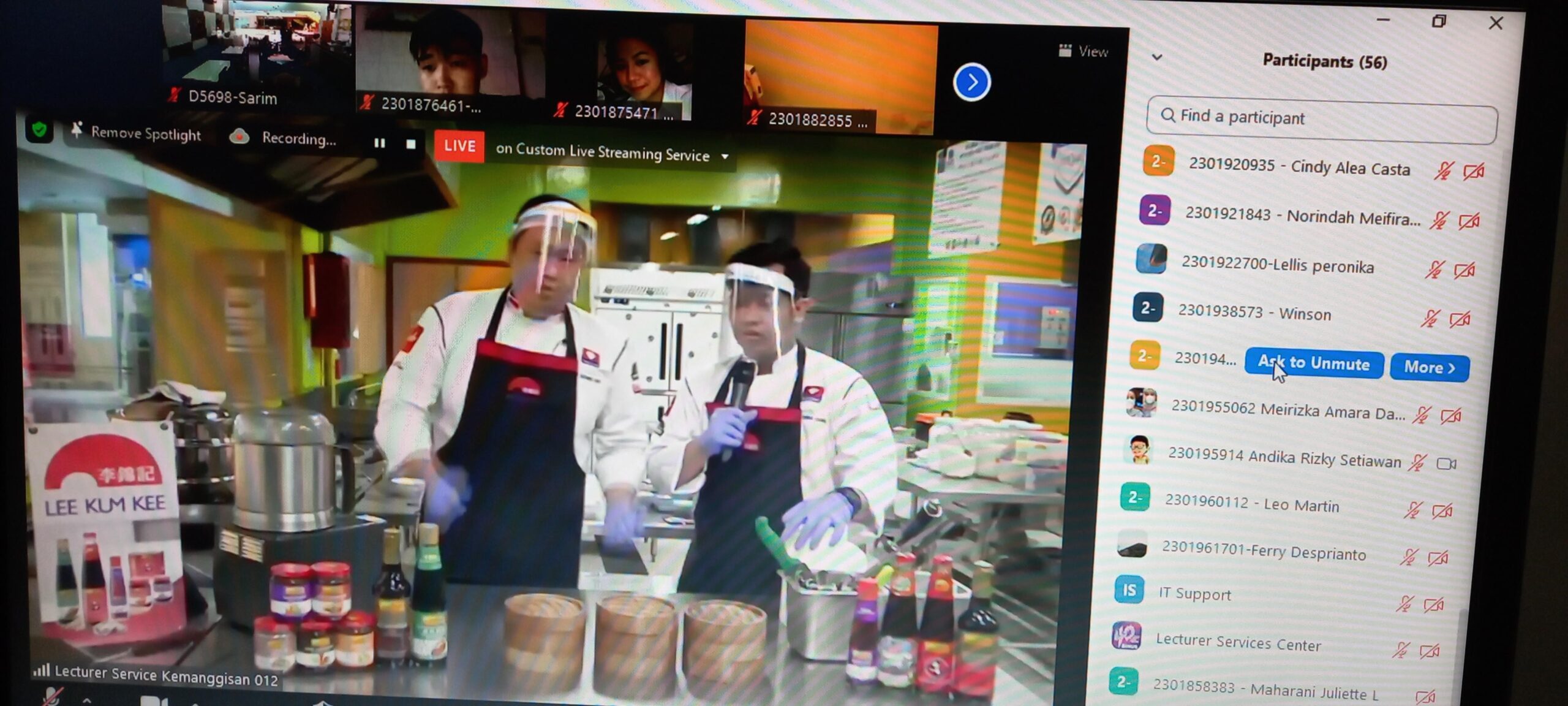Click Leo Martin green avatar
The height and width of the screenshot is (706, 1568).
coord(1135,497)
